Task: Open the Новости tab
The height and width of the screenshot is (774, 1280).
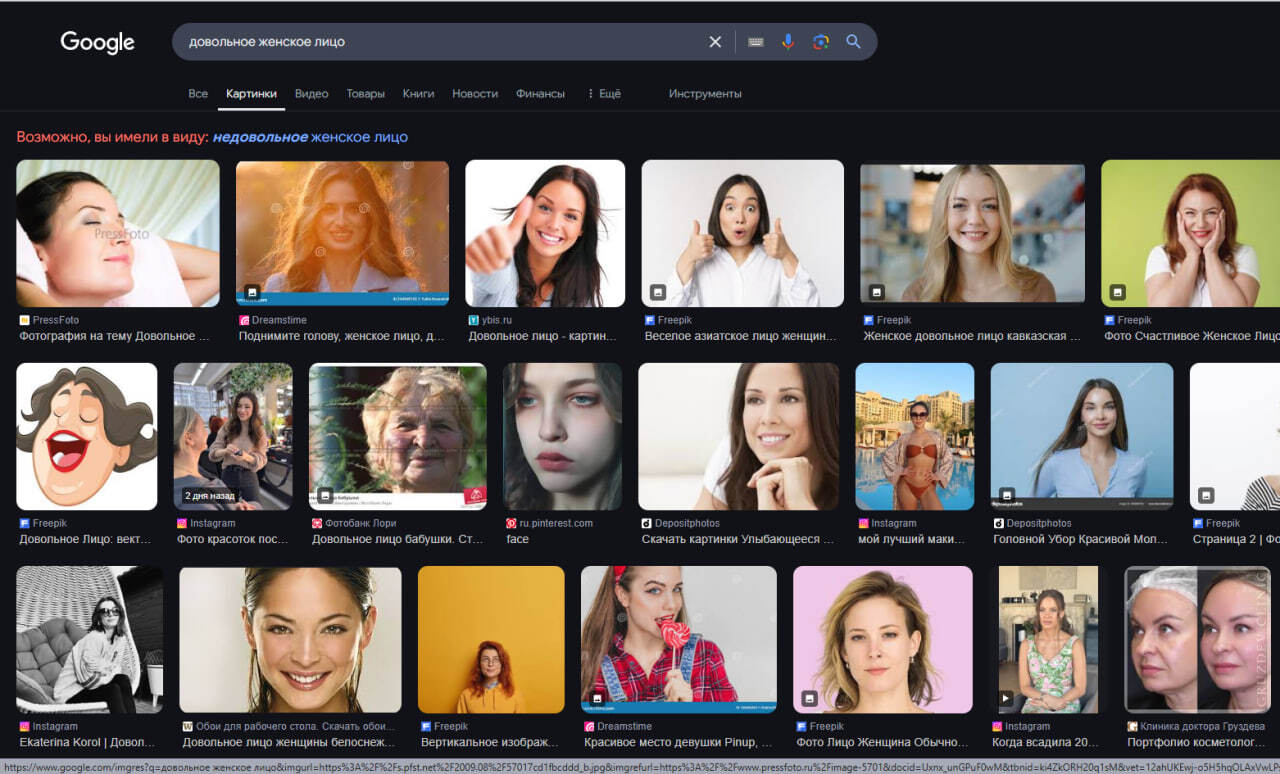Action: tap(475, 93)
